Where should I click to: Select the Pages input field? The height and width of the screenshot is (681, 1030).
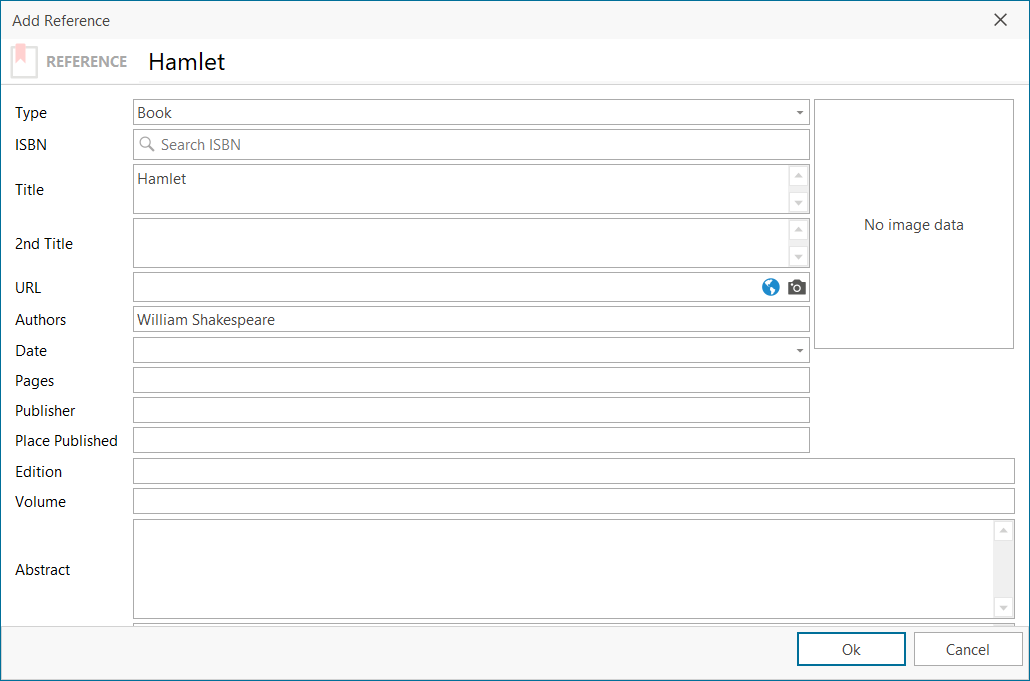470,381
